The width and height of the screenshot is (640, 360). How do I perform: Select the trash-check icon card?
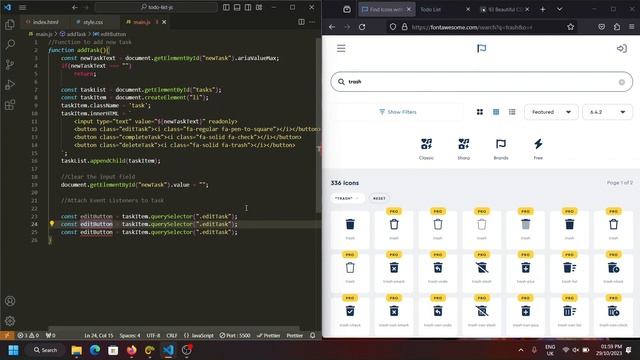350,316
